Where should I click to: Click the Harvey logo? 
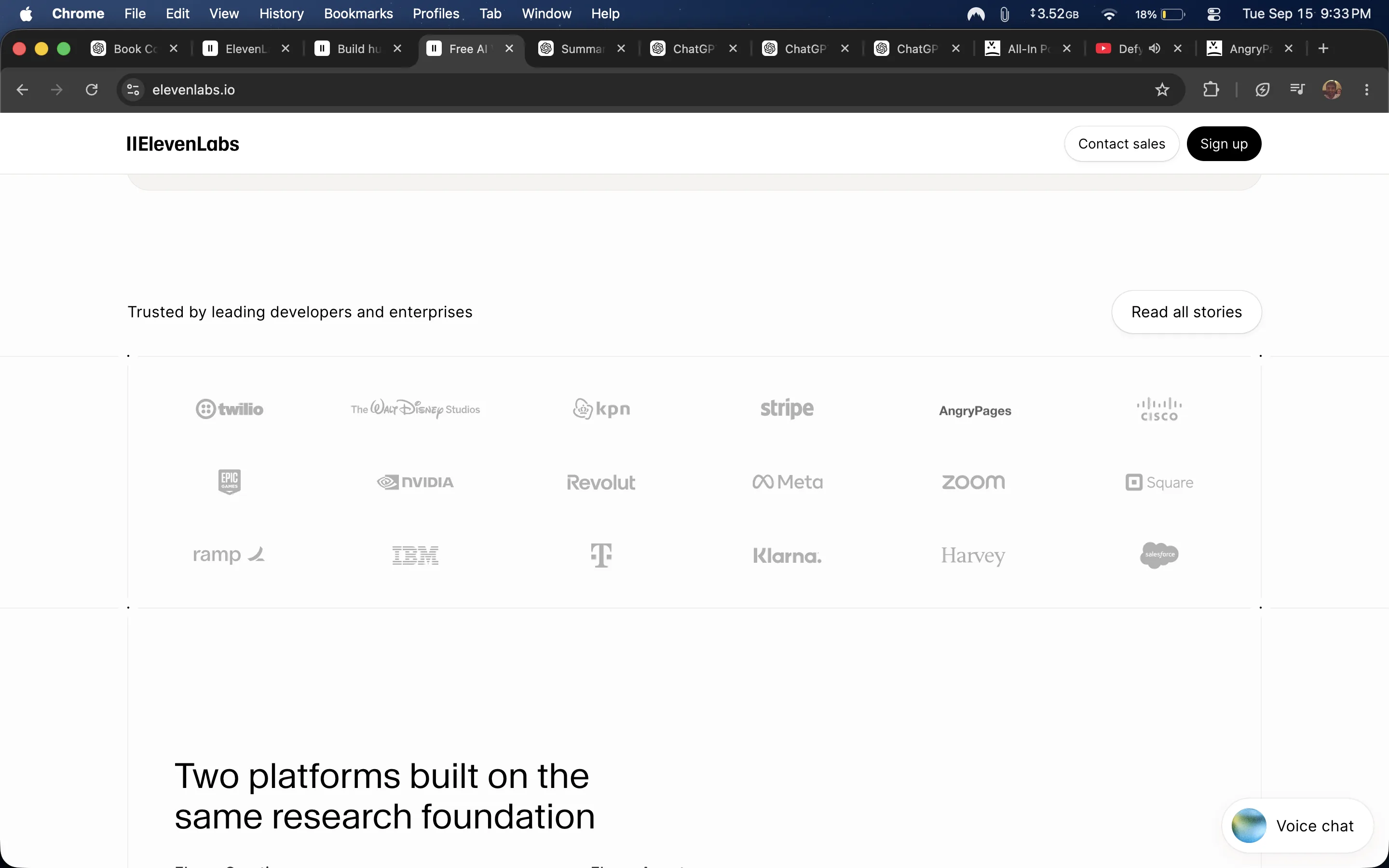tap(973, 556)
